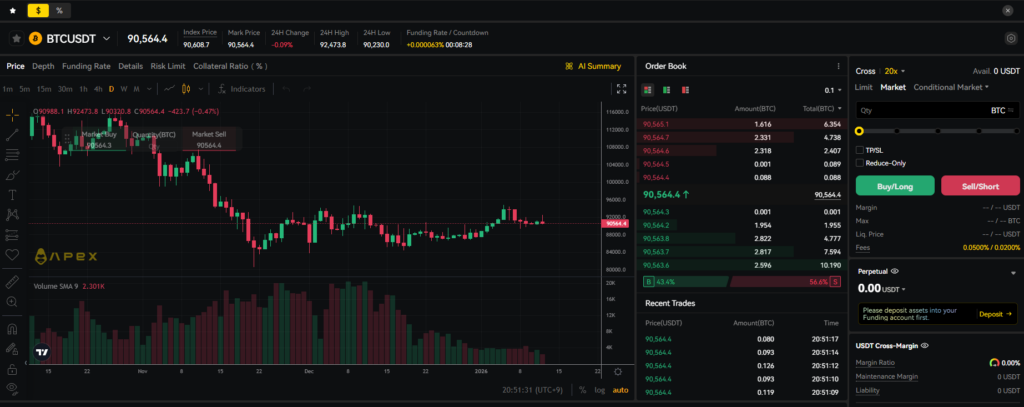The width and height of the screenshot is (1024, 407).
Task: Open the candlestick chart type selector
Action: coord(185,89)
